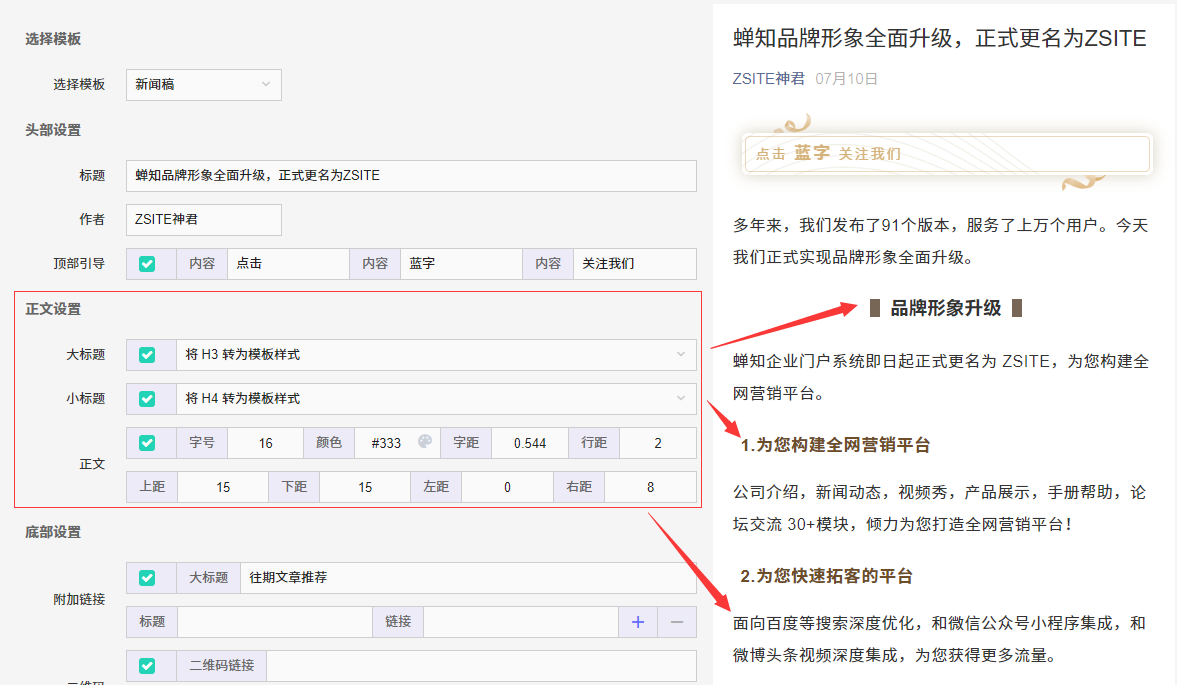
Task: Disable the top guide checkbox
Action: point(147,264)
